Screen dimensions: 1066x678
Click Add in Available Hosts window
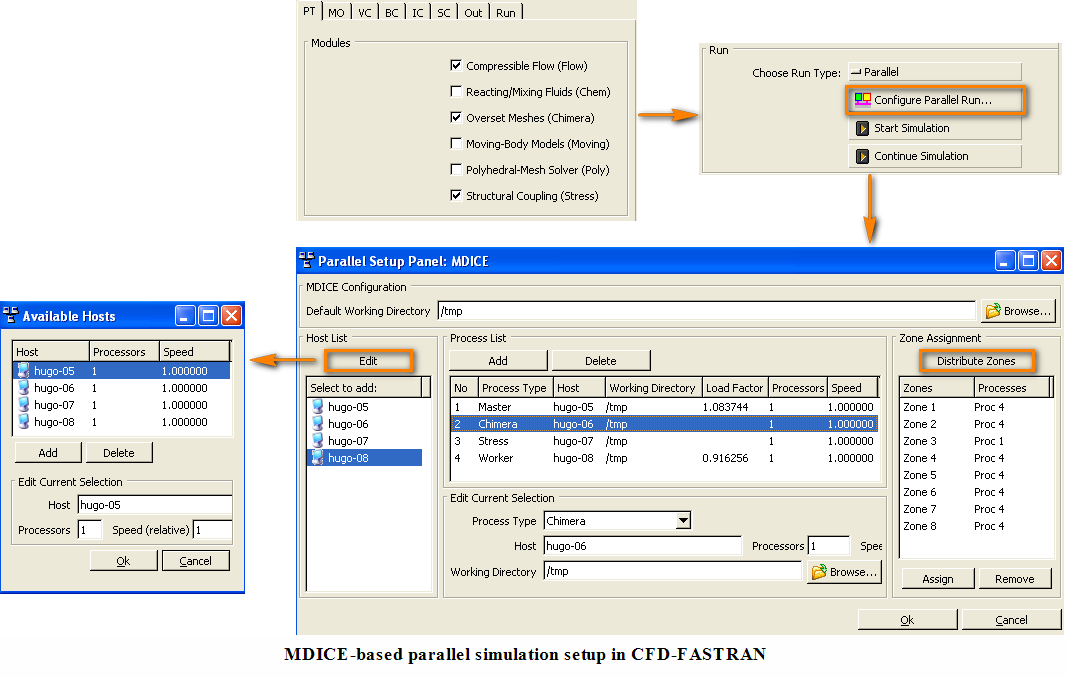(x=48, y=452)
